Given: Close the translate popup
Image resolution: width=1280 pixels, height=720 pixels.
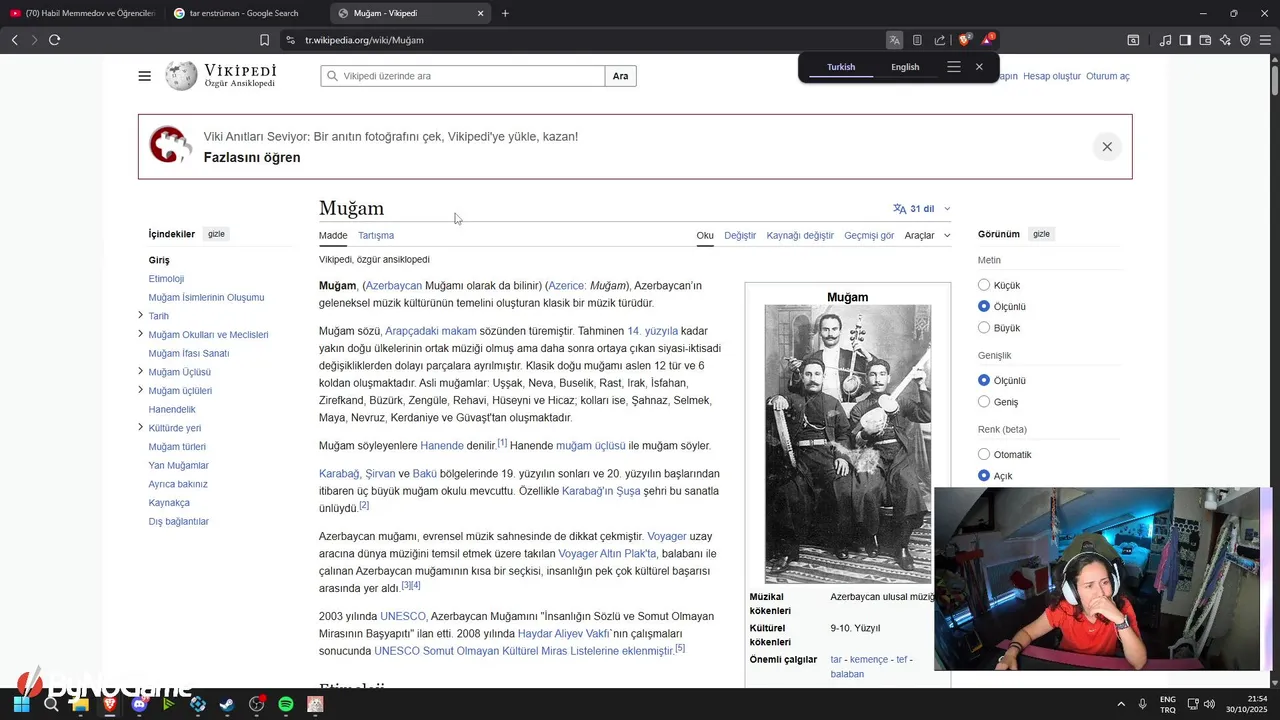Looking at the screenshot, I should click(979, 67).
